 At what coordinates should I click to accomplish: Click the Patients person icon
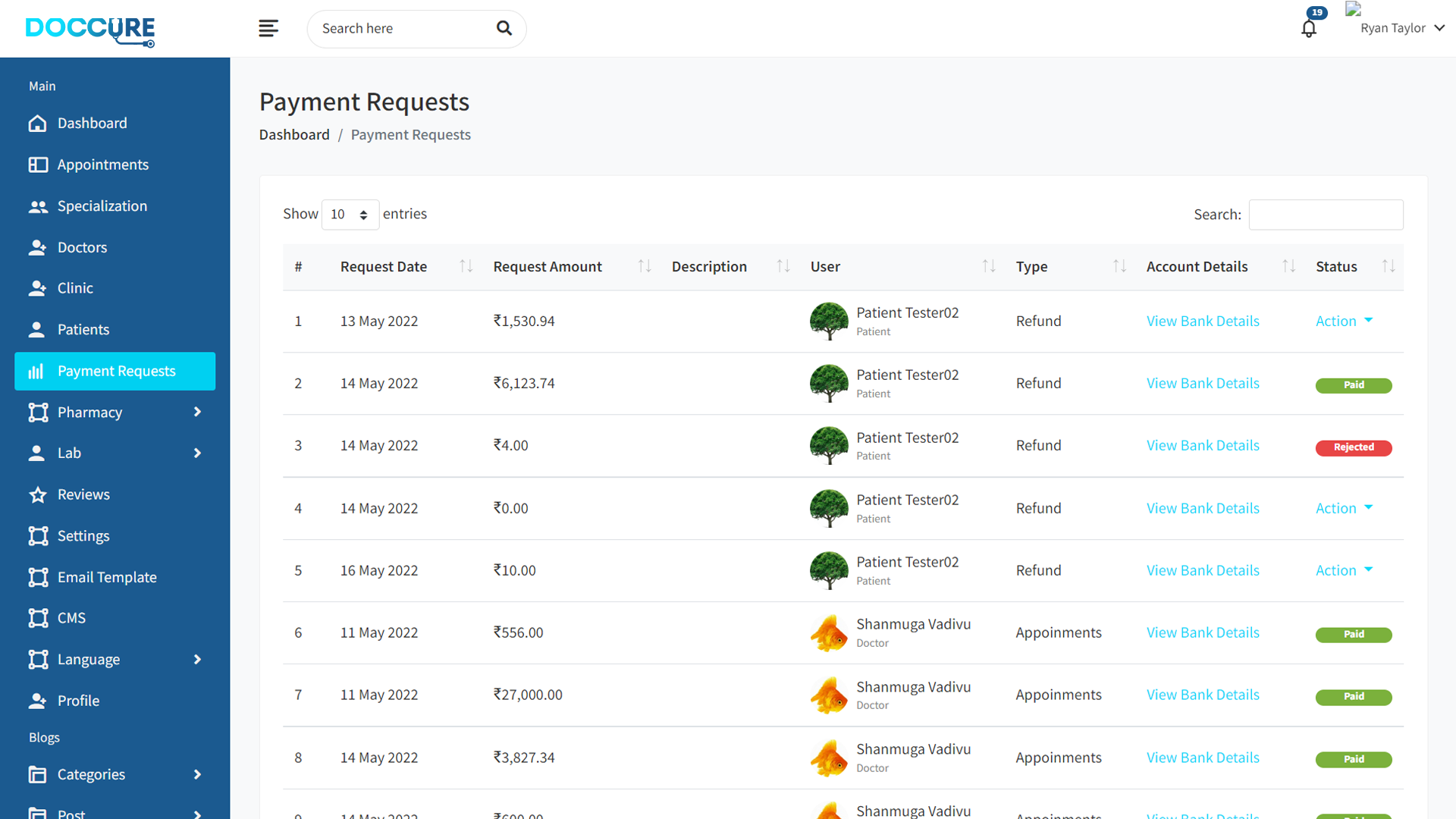36,330
